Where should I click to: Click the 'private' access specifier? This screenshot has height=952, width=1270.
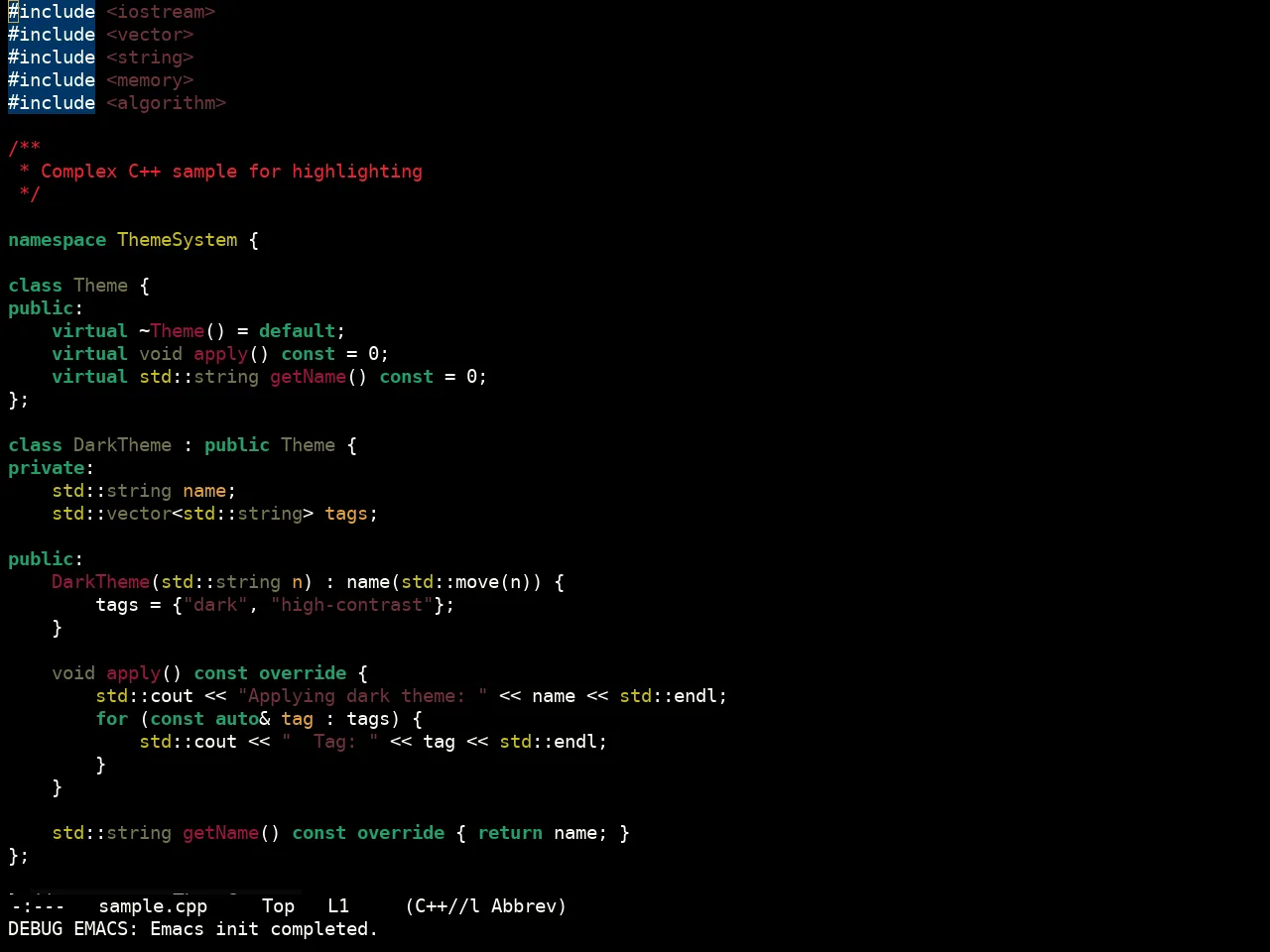46,468
